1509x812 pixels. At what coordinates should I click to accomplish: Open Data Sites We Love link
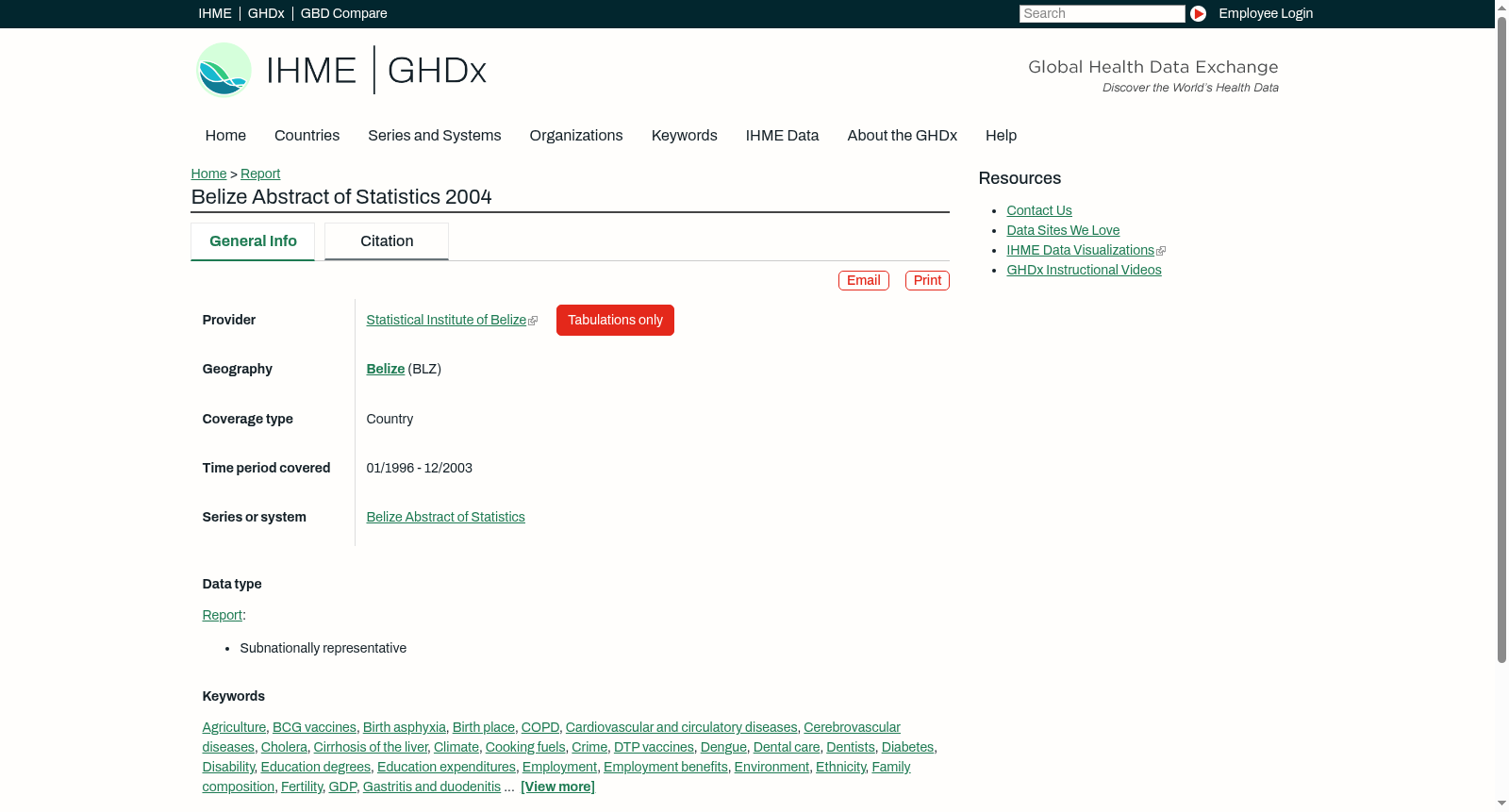pos(1063,230)
